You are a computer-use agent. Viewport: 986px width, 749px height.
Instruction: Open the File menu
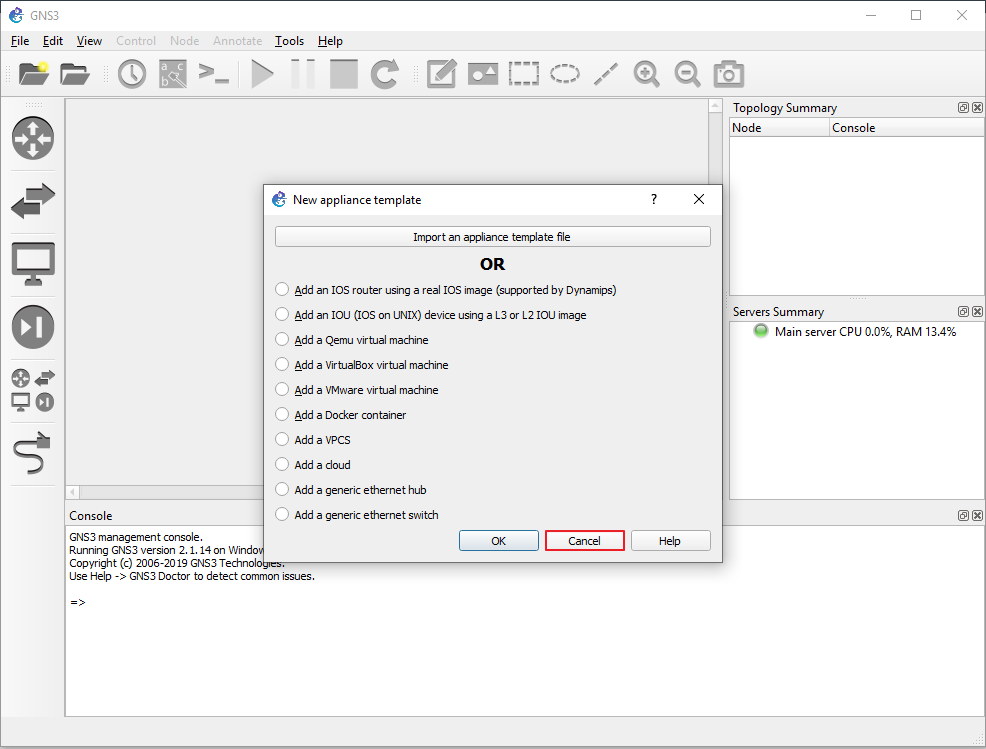pyautogui.click(x=20, y=41)
